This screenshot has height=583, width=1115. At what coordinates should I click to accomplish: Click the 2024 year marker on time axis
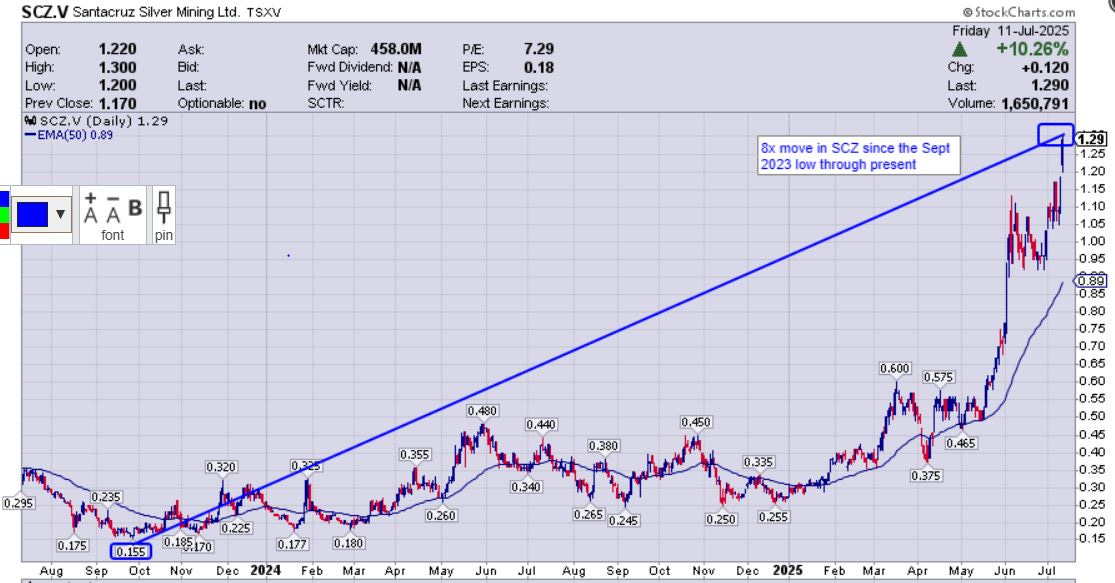coord(265,570)
